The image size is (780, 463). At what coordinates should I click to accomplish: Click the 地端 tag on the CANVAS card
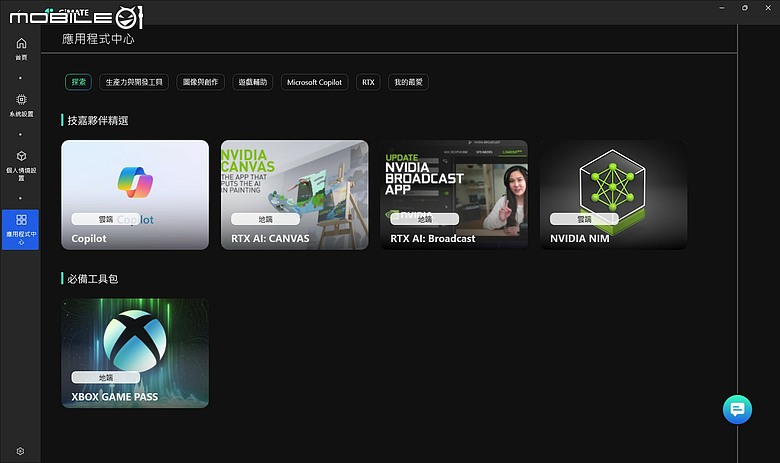[x=266, y=219]
